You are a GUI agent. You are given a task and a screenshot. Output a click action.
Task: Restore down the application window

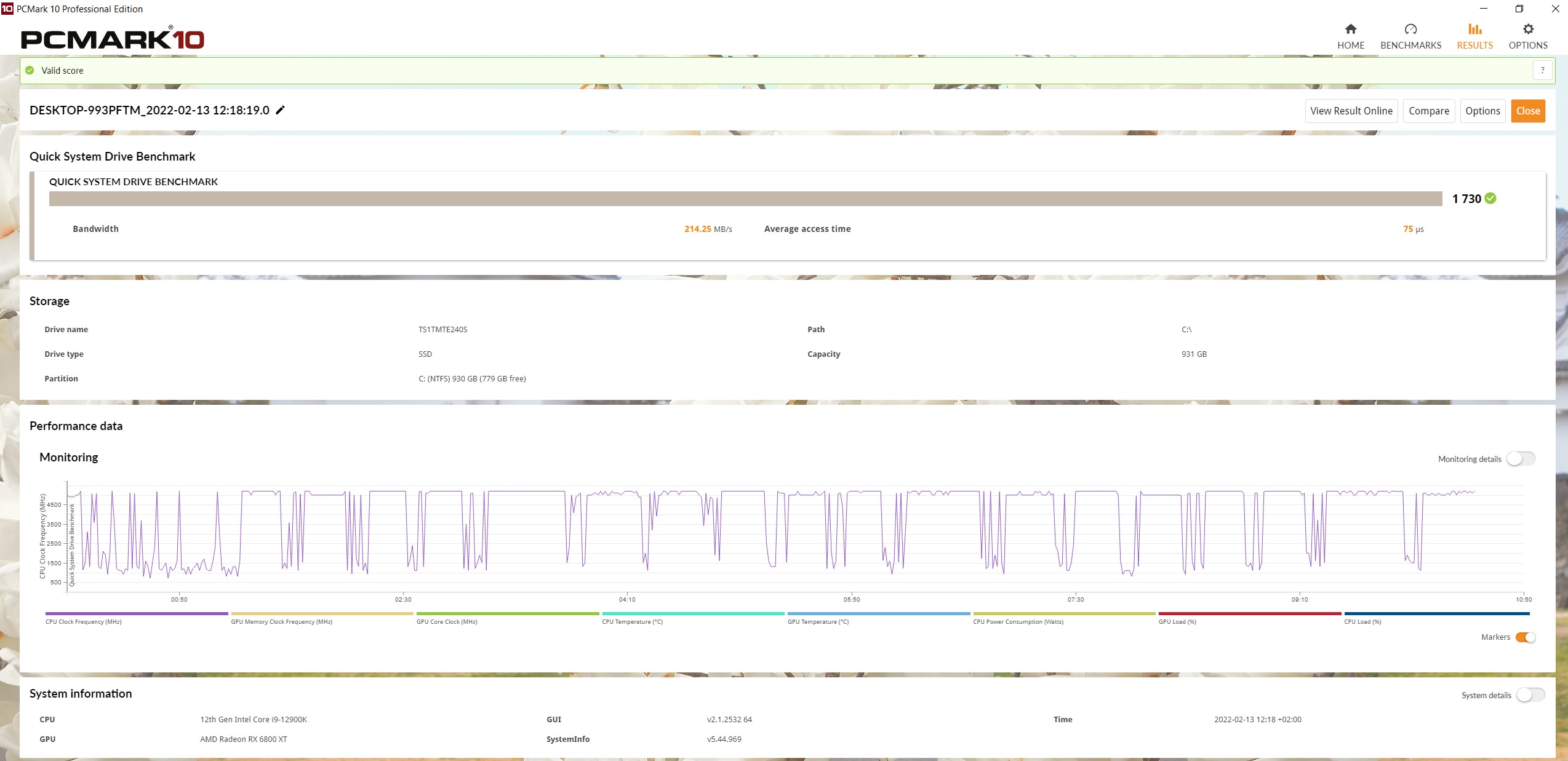1519,9
